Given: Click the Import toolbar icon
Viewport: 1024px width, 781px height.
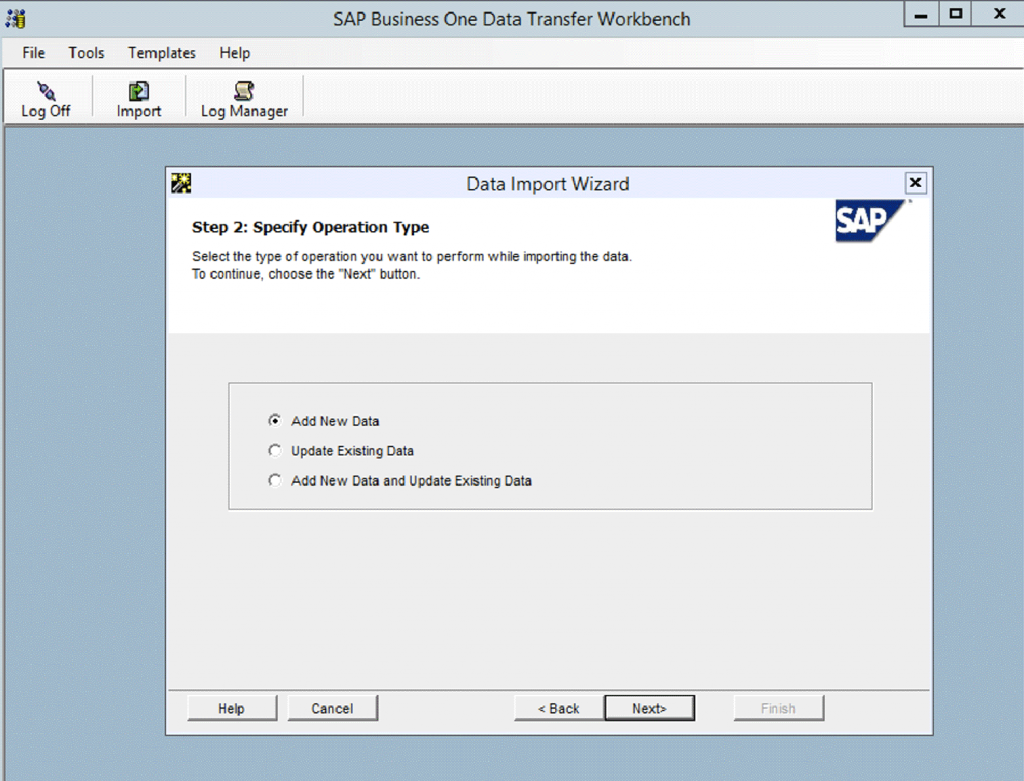Looking at the screenshot, I should 137,97.
